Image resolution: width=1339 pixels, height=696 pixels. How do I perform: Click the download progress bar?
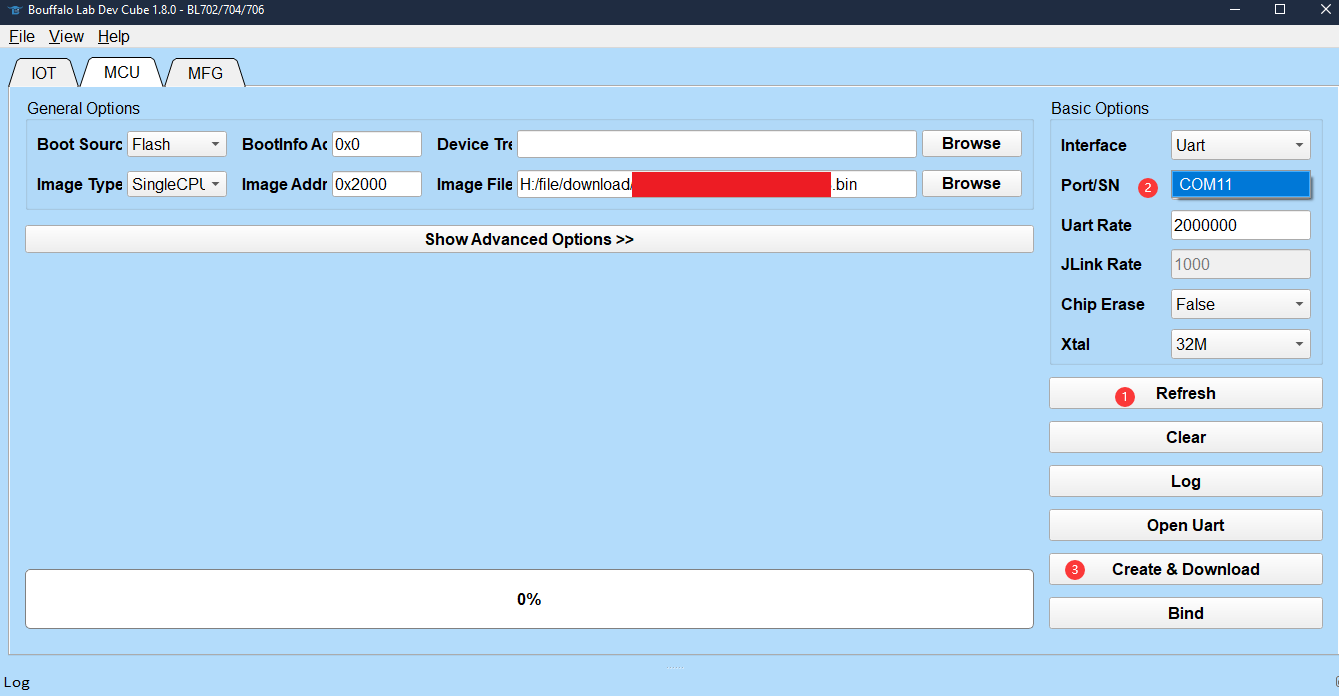pyautogui.click(x=529, y=599)
